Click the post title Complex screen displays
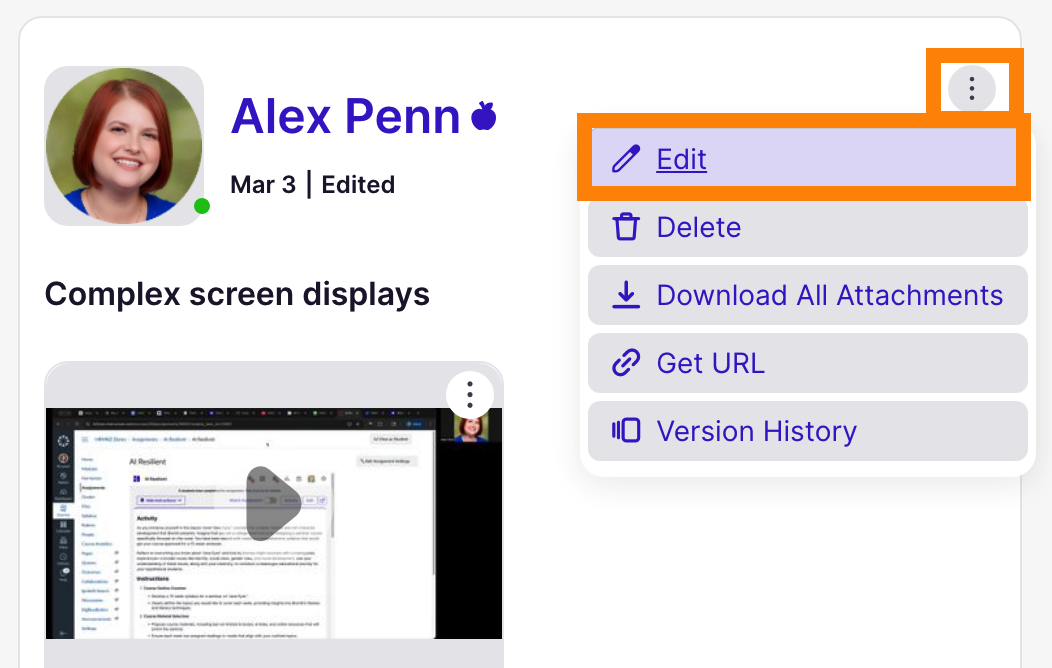Image resolution: width=1052 pixels, height=668 pixels. coord(237,294)
